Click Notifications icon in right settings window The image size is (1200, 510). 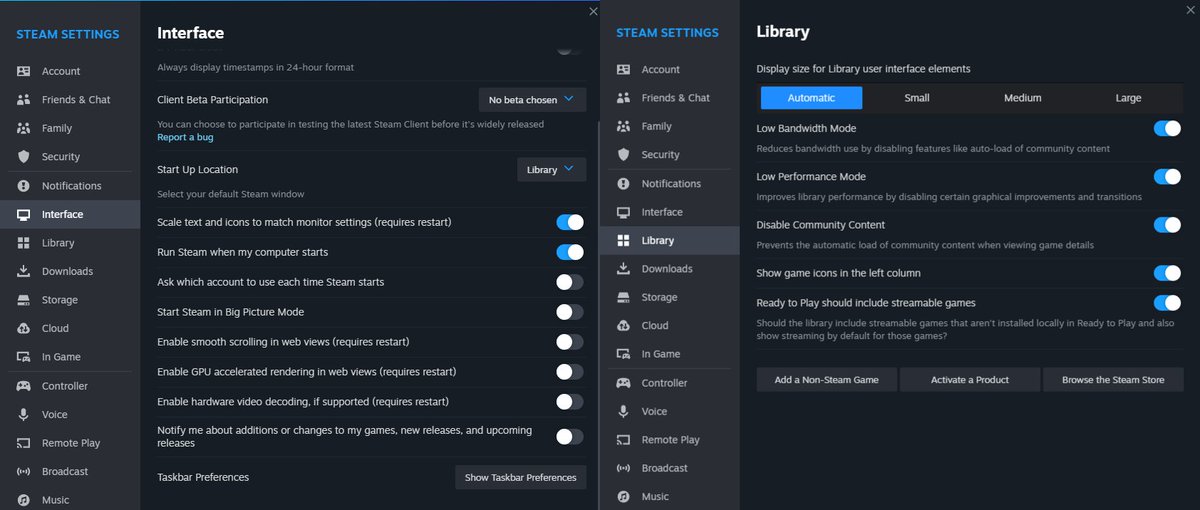click(624, 184)
